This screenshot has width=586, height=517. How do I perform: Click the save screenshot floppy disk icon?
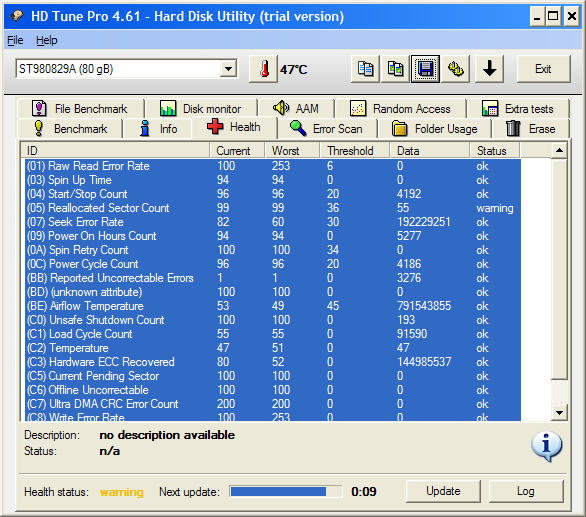tap(425, 69)
